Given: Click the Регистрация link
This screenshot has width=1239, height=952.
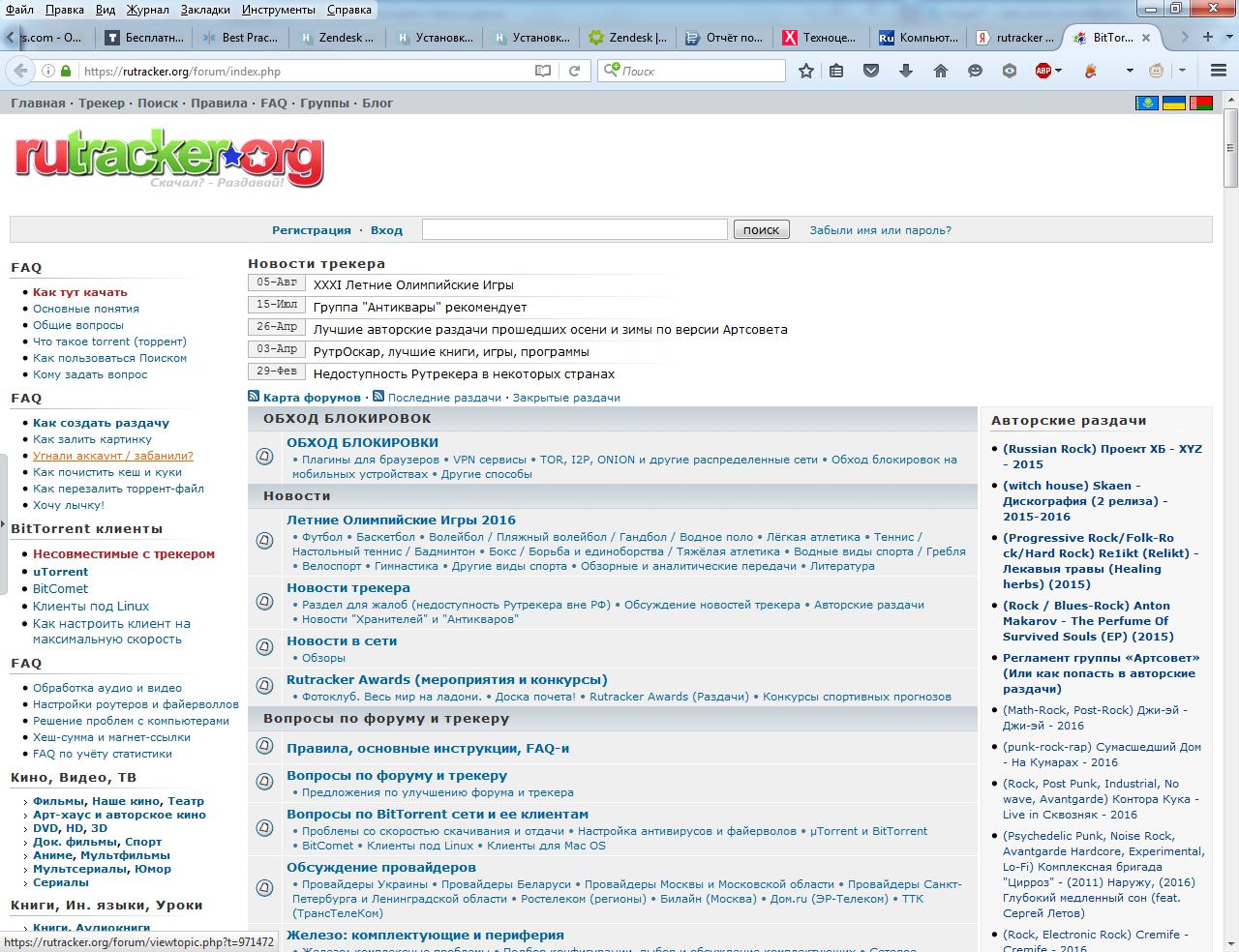Looking at the screenshot, I should click(312, 230).
